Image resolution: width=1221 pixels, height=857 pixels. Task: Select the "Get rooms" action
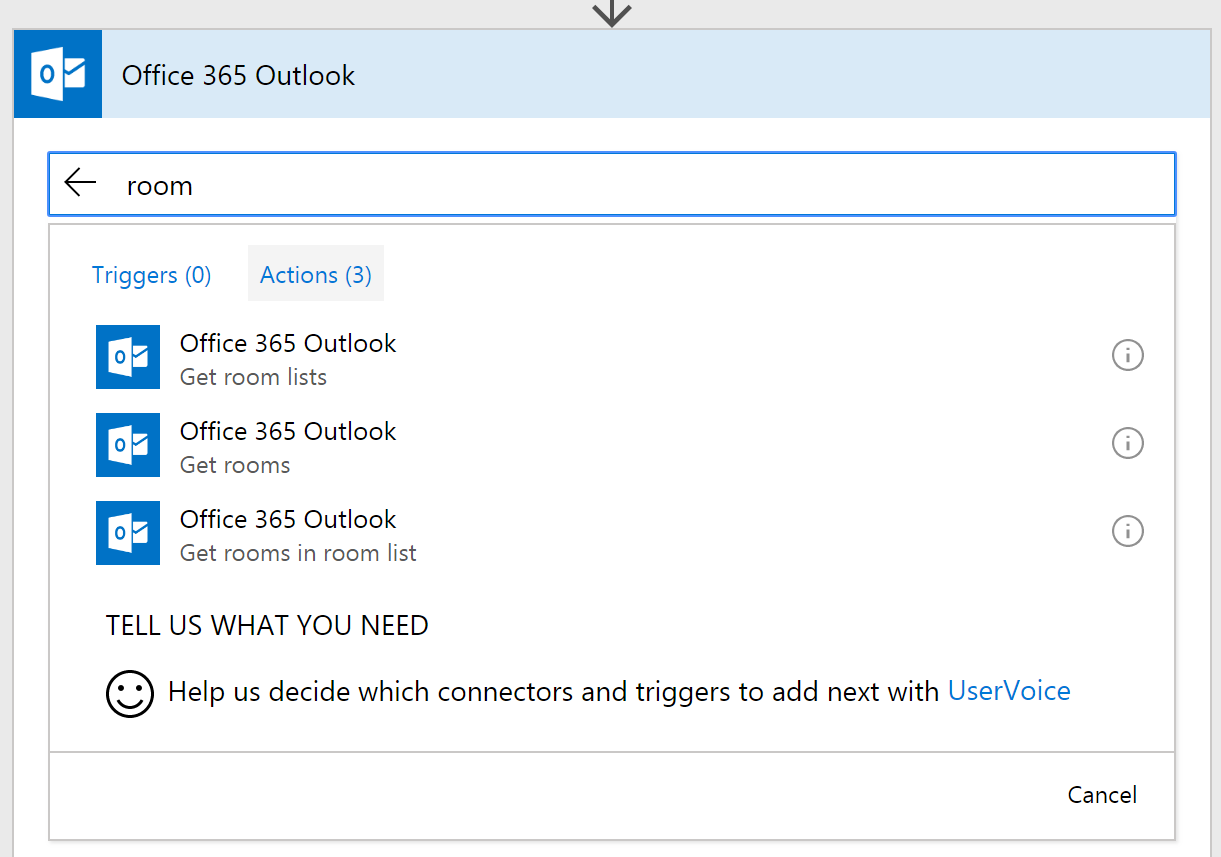(x=235, y=465)
